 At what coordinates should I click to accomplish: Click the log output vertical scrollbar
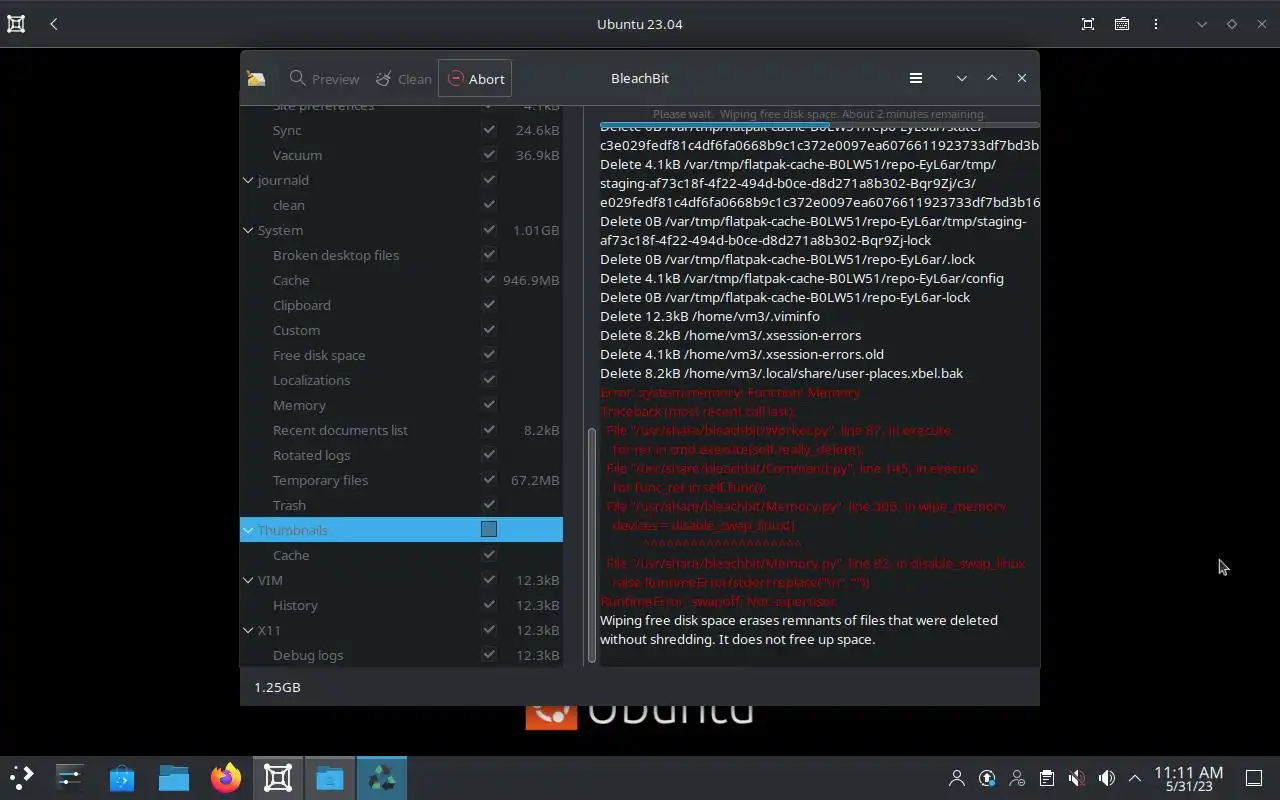tap(591, 545)
